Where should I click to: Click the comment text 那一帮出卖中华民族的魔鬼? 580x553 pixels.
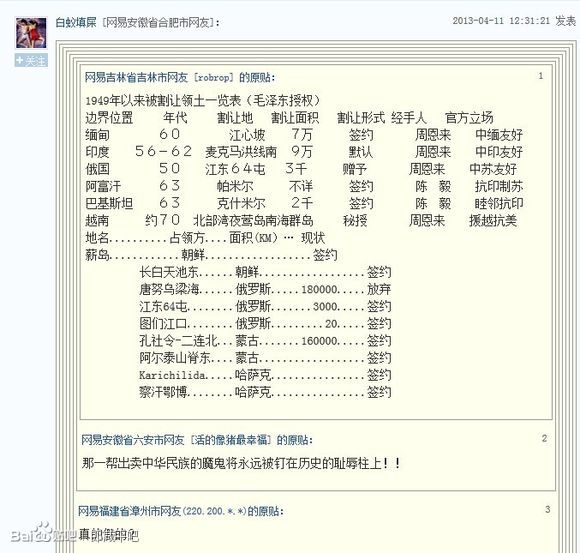242,463
